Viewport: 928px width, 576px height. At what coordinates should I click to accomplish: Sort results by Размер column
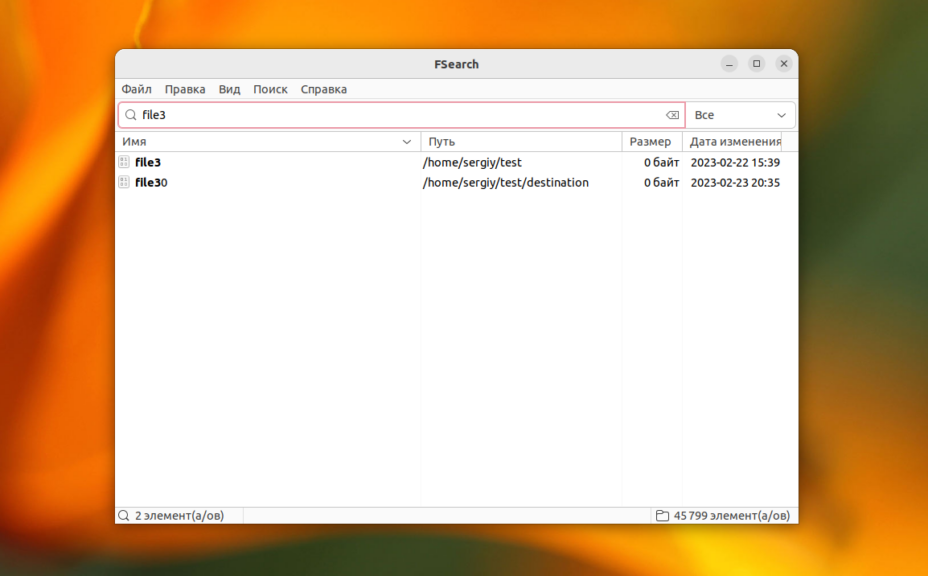[x=651, y=142]
